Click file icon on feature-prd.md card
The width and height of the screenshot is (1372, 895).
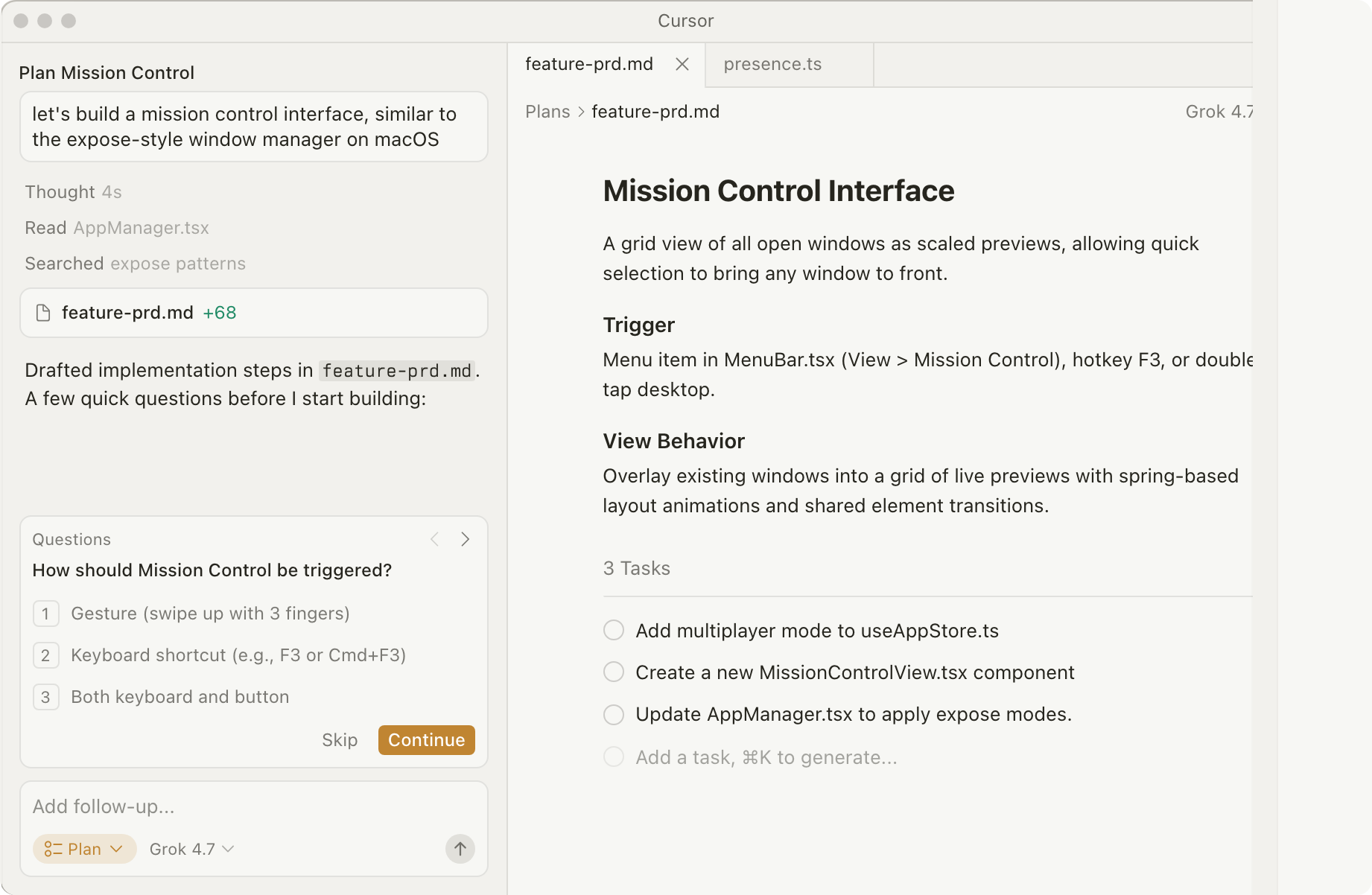point(43,313)
